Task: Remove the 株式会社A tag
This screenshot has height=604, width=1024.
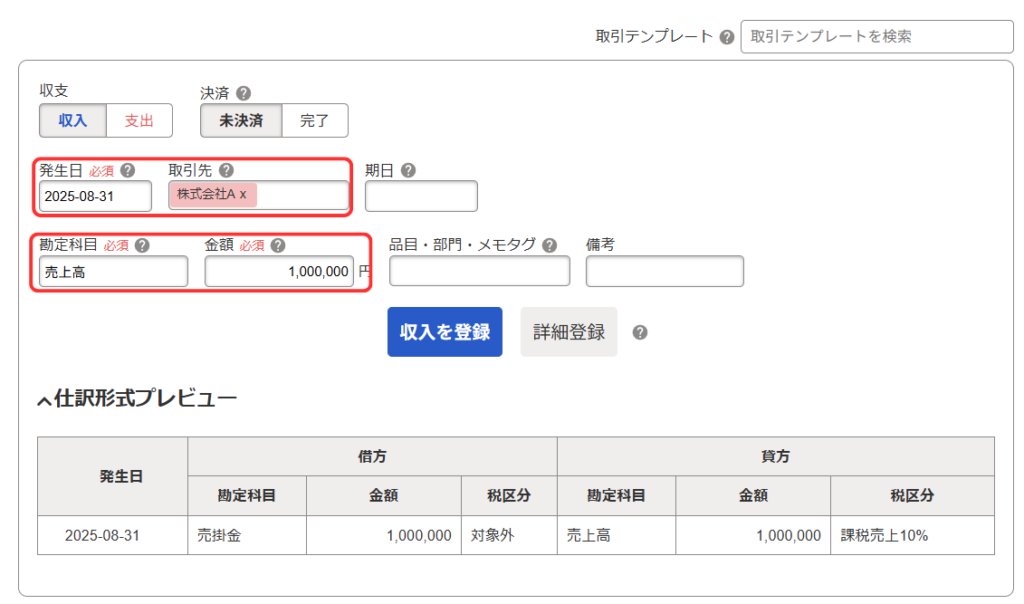Action: point(243,194)
